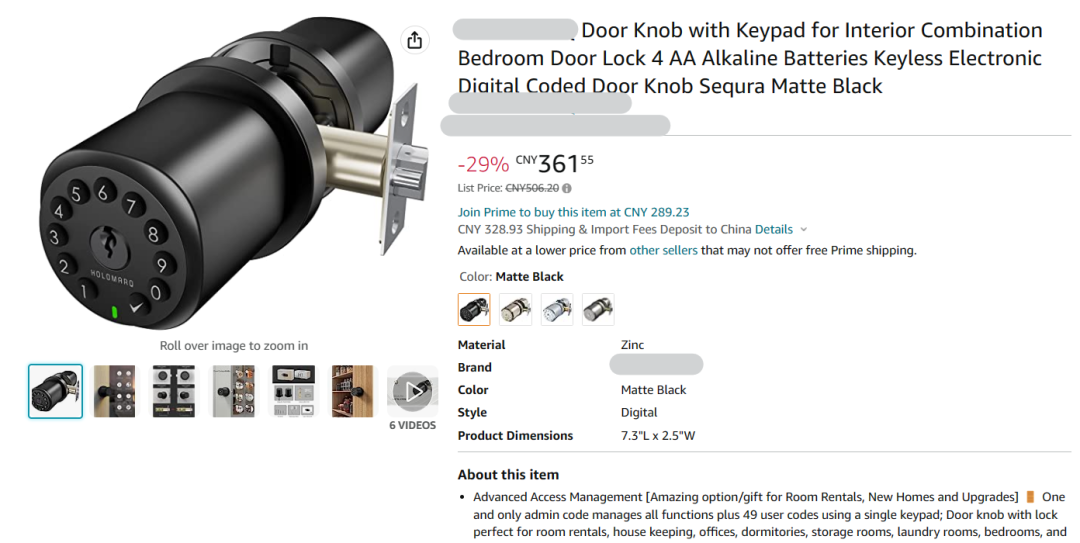Click the share icon above product image

[414, 40]
